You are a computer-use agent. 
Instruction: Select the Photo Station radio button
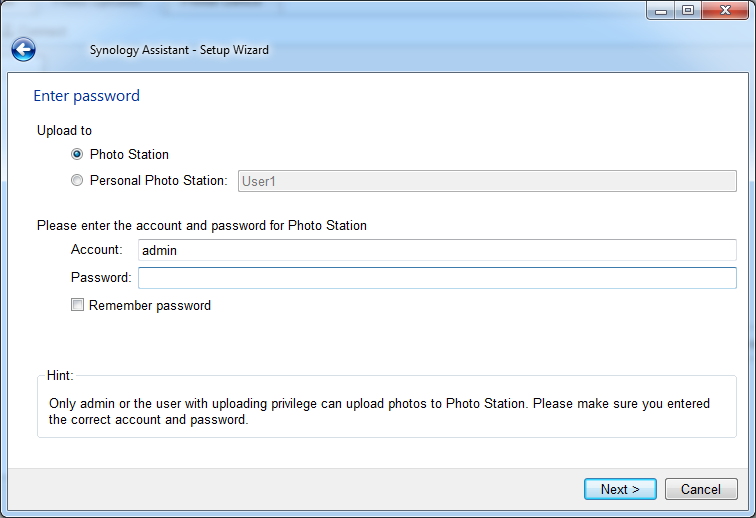pos(77,154)
